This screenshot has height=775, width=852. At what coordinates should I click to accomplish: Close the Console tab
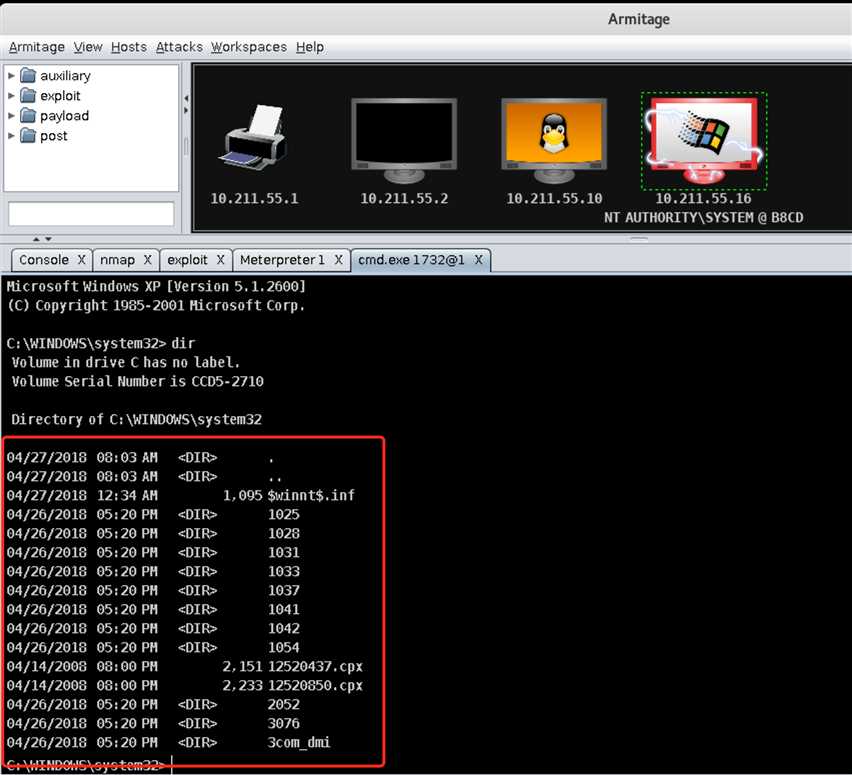coord(81,260)
